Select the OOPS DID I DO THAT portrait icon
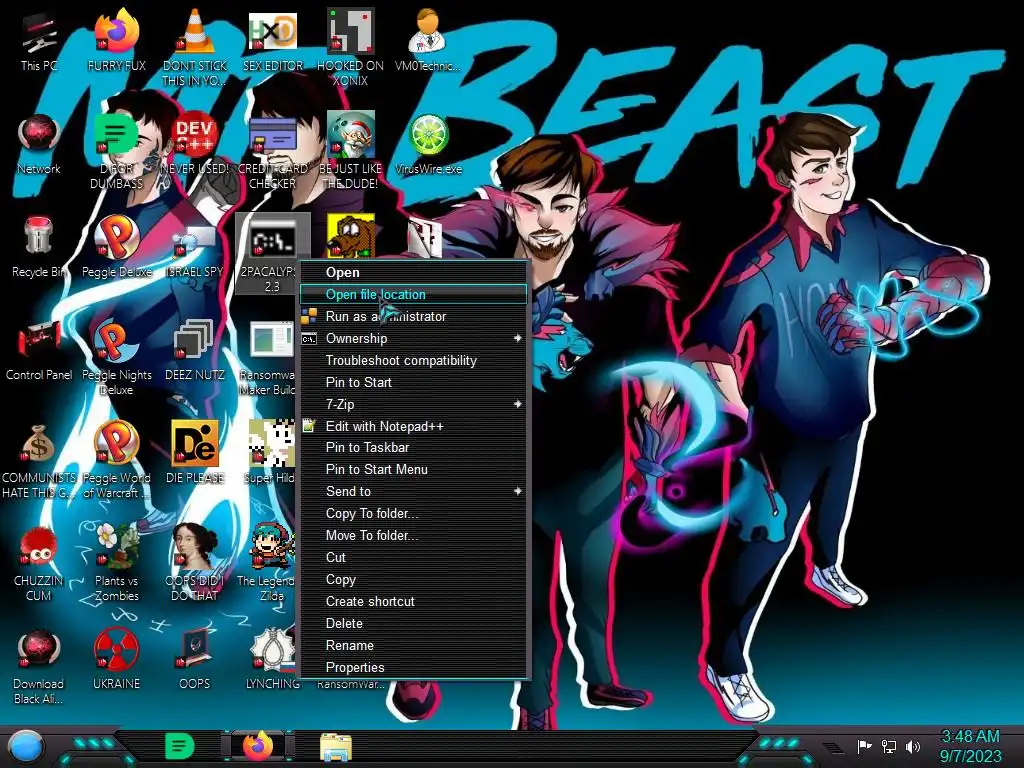Screen dimensions: 1024x768 (x=195, y=564)
